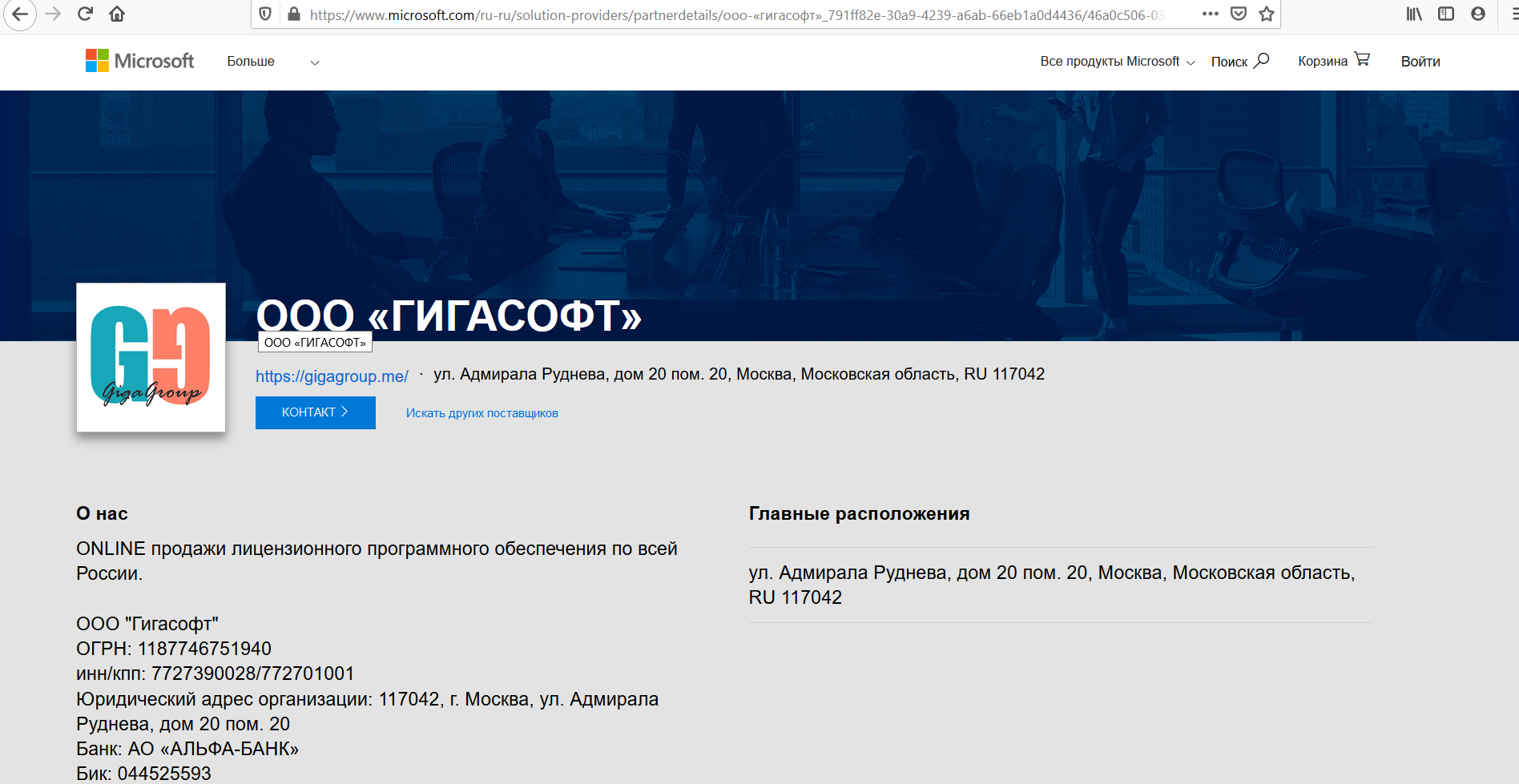The width and height of the screenshot is (1519, 784).
Task: Open page actions three-dot menu
Action: click(x=1210, y=14)
